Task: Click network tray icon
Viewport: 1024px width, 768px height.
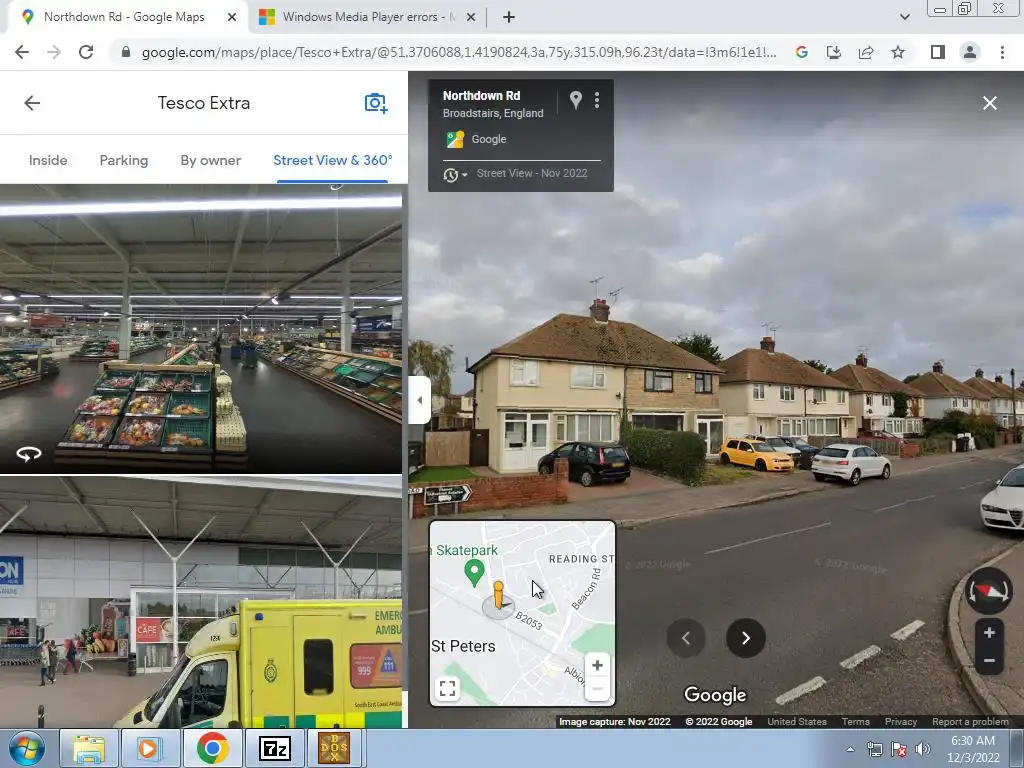Action: coord(874,749)
